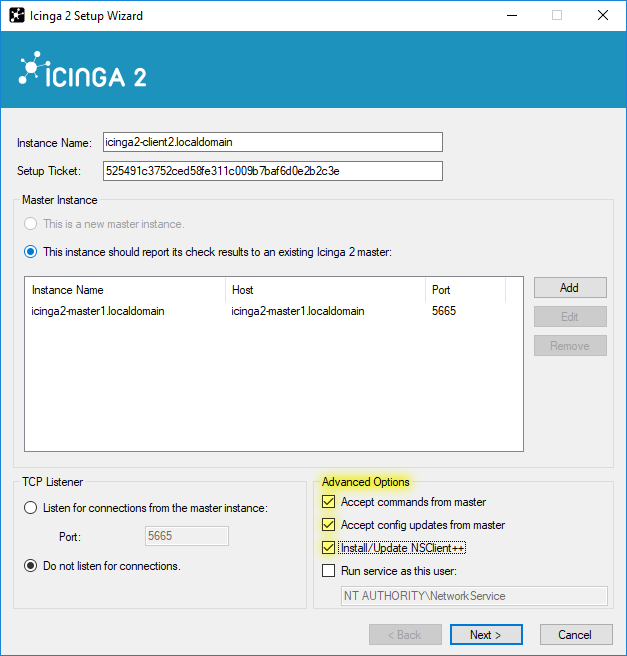Click the 'Host' column header
Image resolution: width=627 pixels, height=656 pixels.
coord(325,290)
